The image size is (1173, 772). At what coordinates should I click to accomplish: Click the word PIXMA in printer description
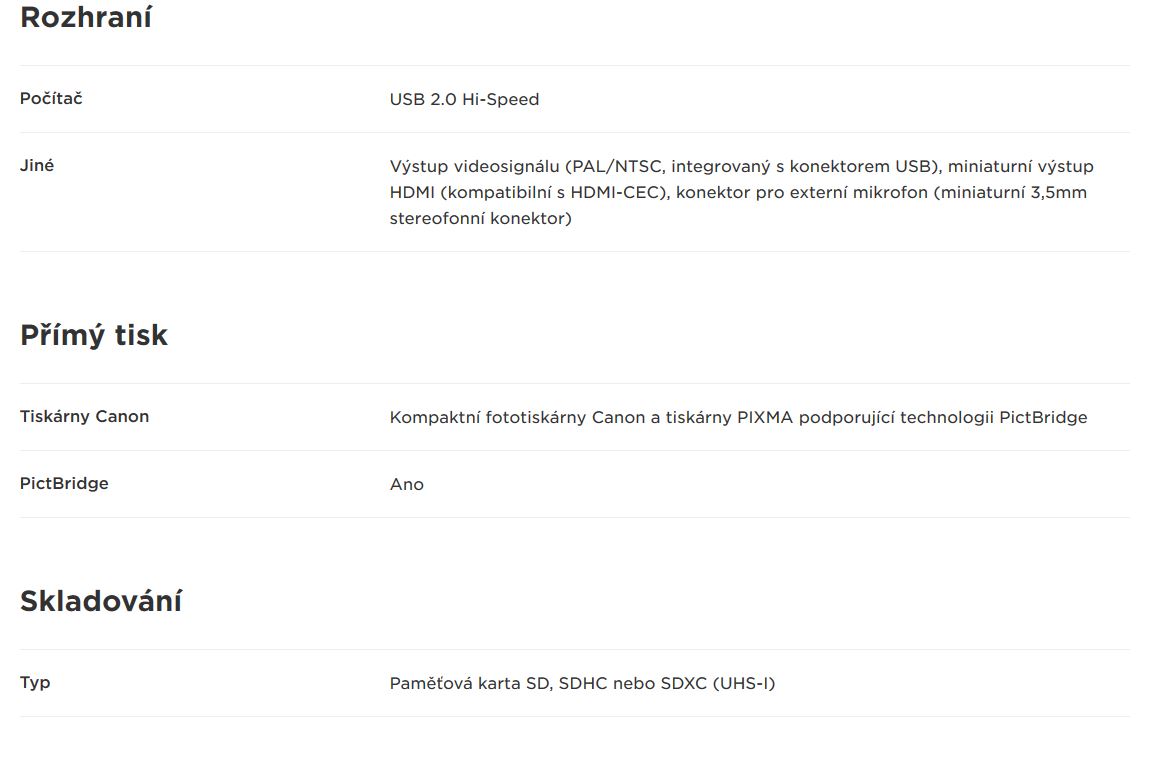(765, 417)
